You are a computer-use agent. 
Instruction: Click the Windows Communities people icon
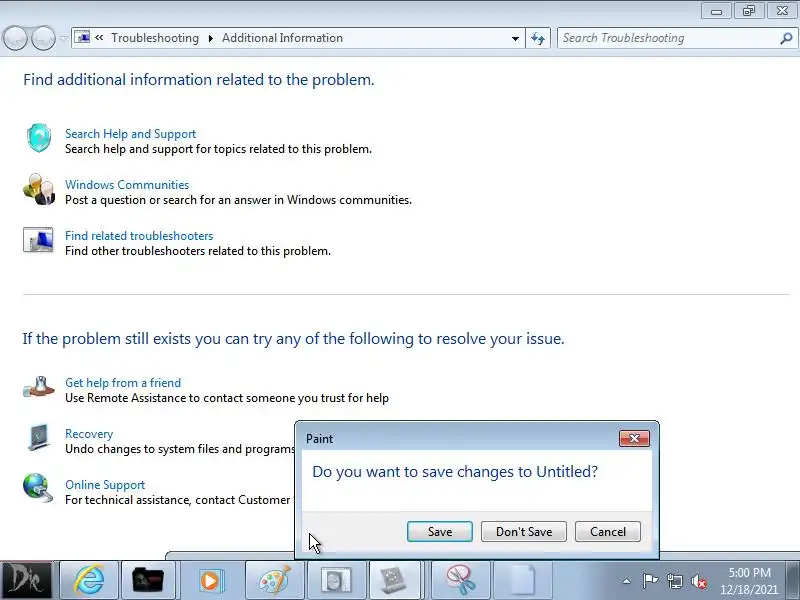click(39, 189)
